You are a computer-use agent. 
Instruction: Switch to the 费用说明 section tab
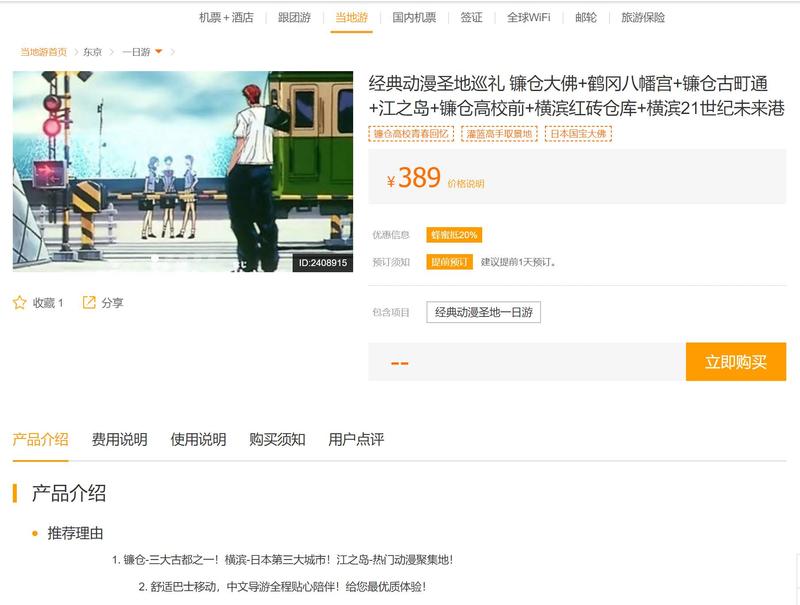pos(119,439)
